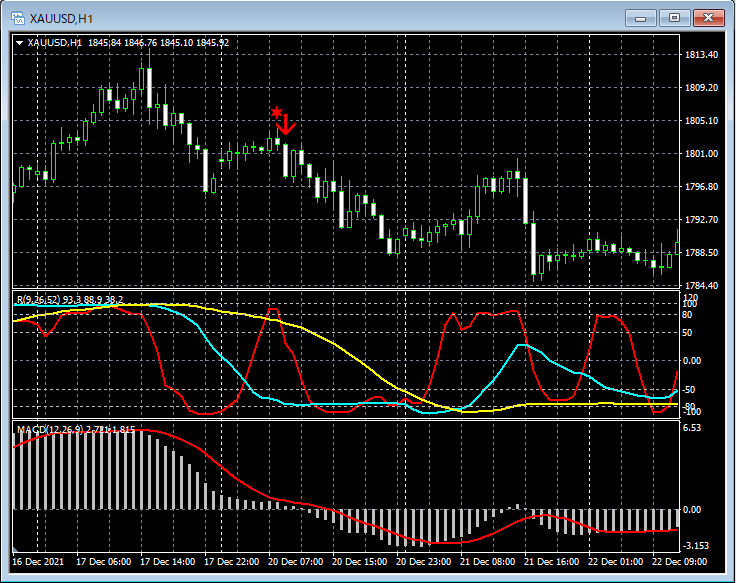Click the 22 Dec 09:00 time label
737x583 pixels.
tap(680, 561)
